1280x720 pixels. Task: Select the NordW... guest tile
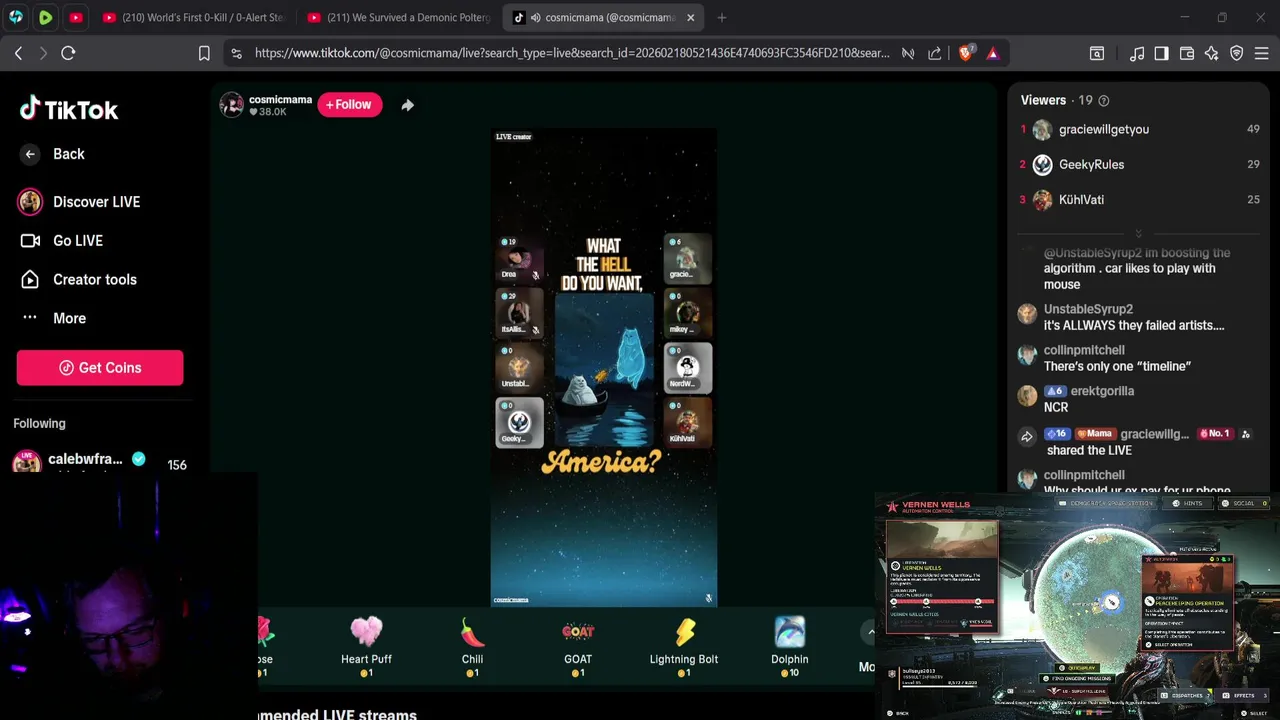(x=688, y=367)
